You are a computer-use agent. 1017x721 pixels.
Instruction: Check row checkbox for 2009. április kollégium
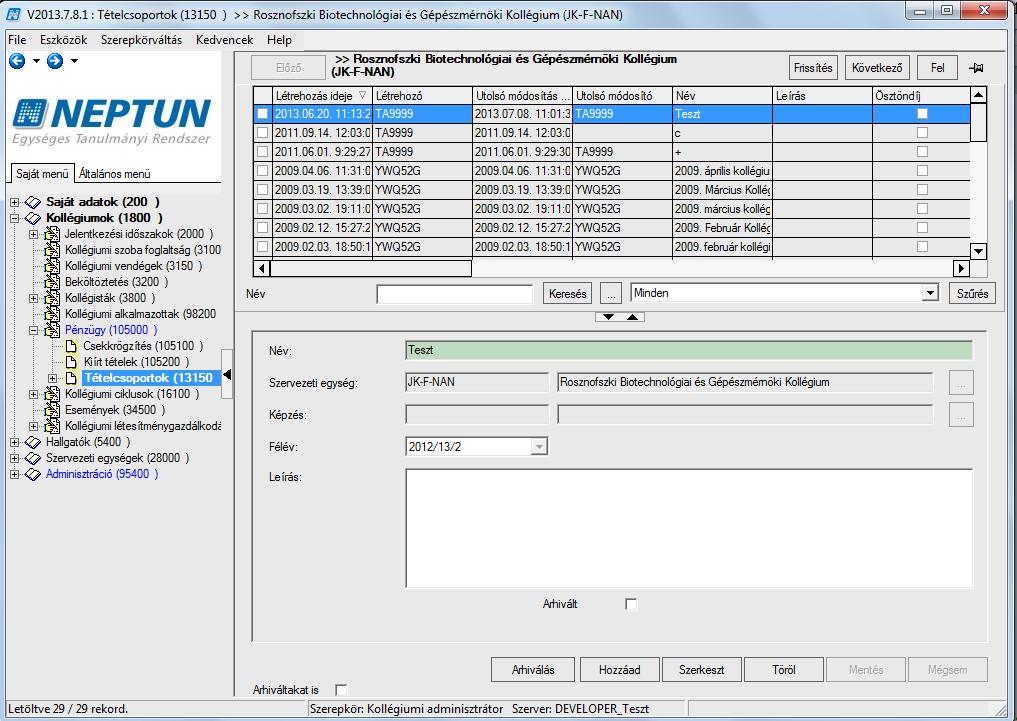pos(262,171)
